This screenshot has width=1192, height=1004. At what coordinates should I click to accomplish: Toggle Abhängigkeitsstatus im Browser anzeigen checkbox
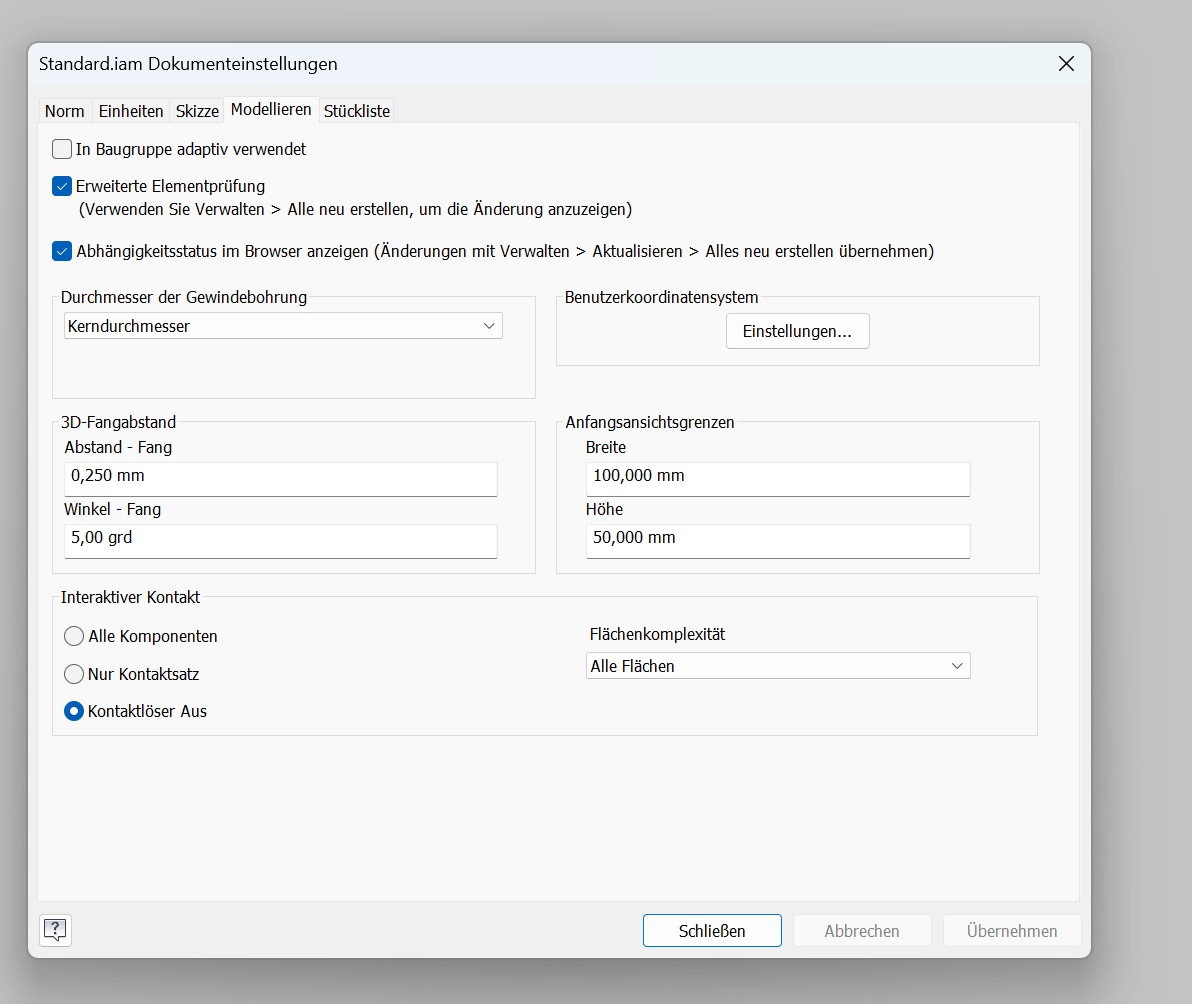pyautogui.click(x=62, y=251)
